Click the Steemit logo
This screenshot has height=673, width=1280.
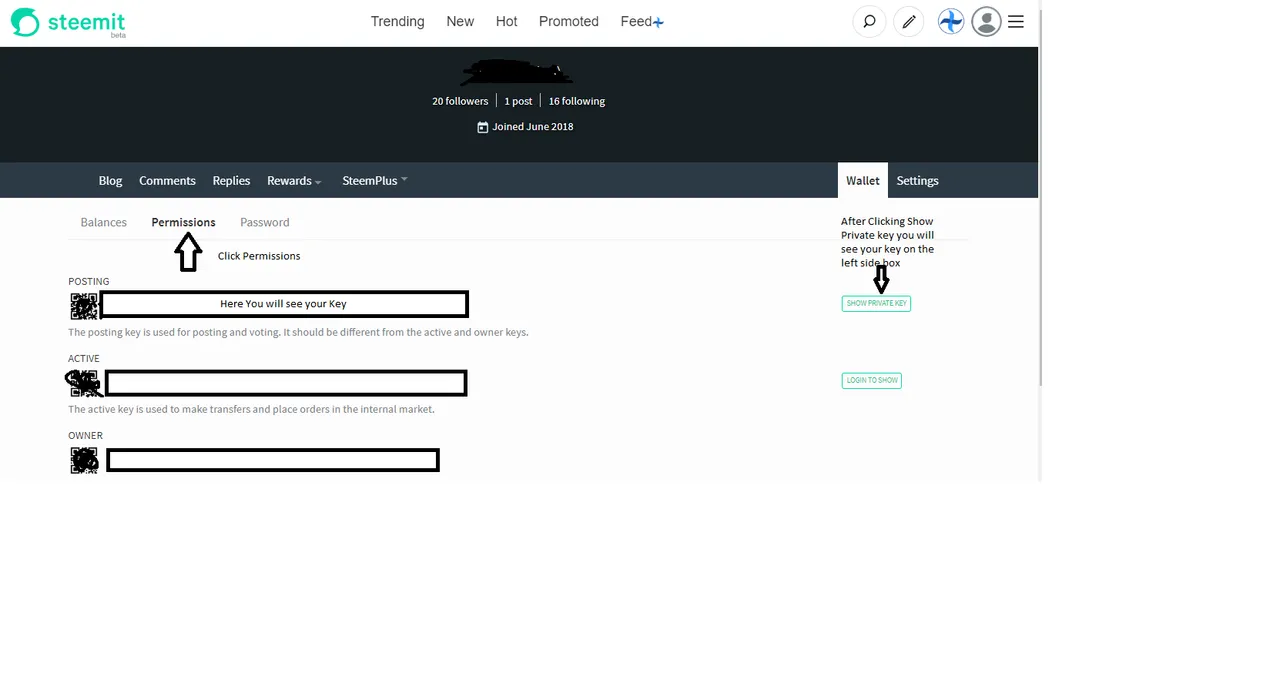point(68,22)
